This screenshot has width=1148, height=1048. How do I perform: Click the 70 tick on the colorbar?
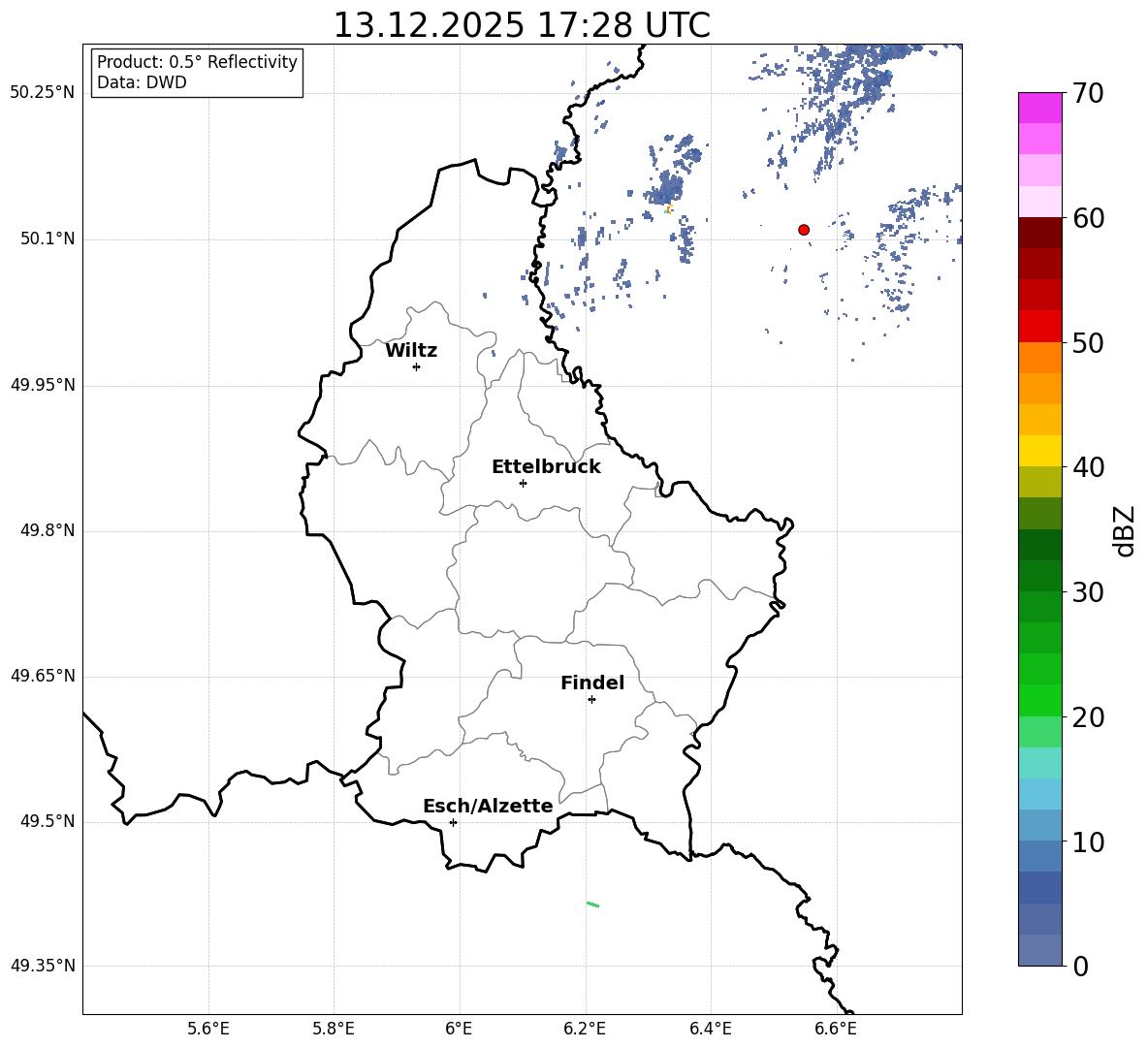pyautogui.click(x=1088, y=93)
